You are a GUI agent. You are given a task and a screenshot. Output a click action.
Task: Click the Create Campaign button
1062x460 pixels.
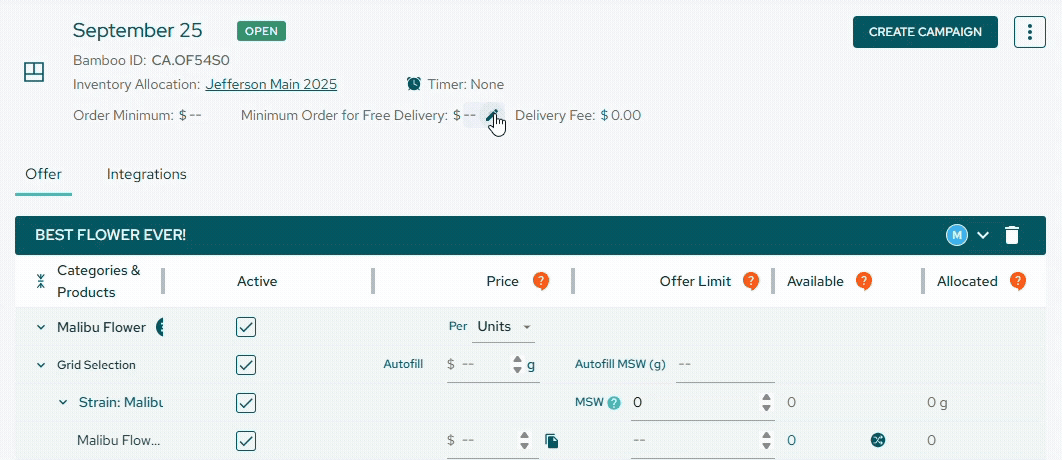point(925,32)
